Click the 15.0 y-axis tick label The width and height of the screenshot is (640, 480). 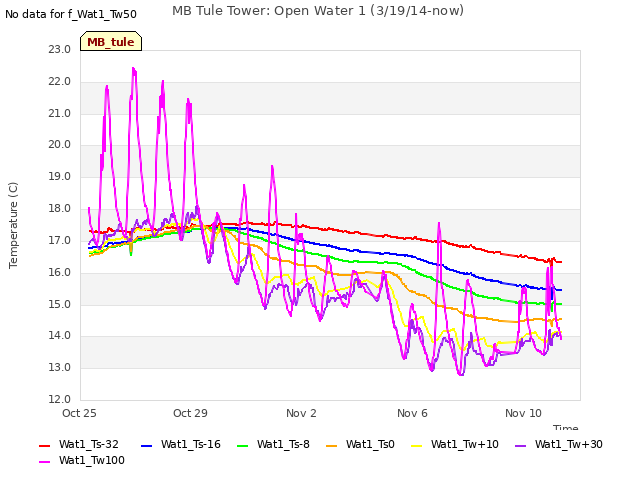(60, 304)
